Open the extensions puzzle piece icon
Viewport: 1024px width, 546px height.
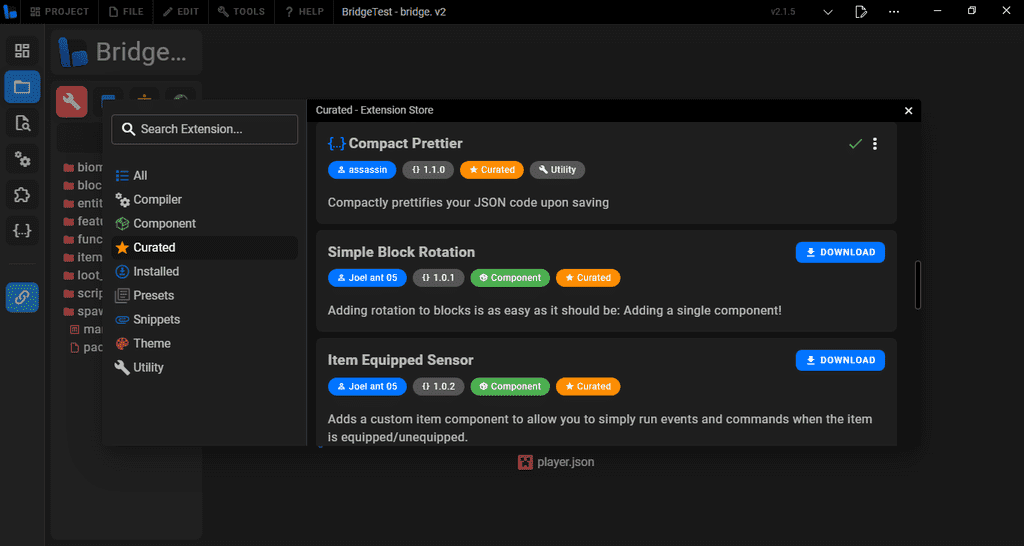click(22, 195)
